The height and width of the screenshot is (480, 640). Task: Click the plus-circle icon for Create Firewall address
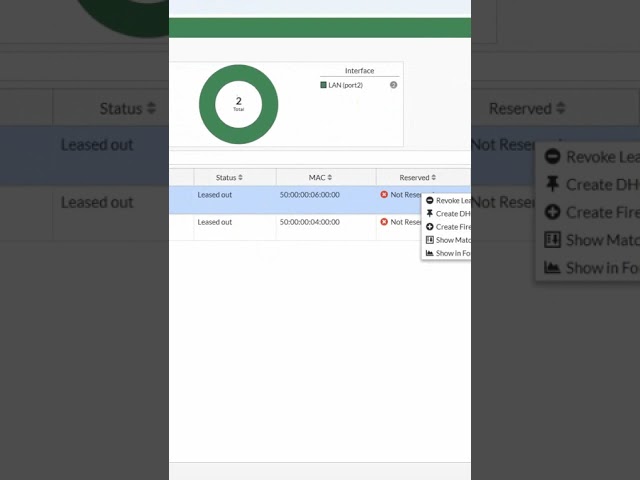click(x=430, y=227)
